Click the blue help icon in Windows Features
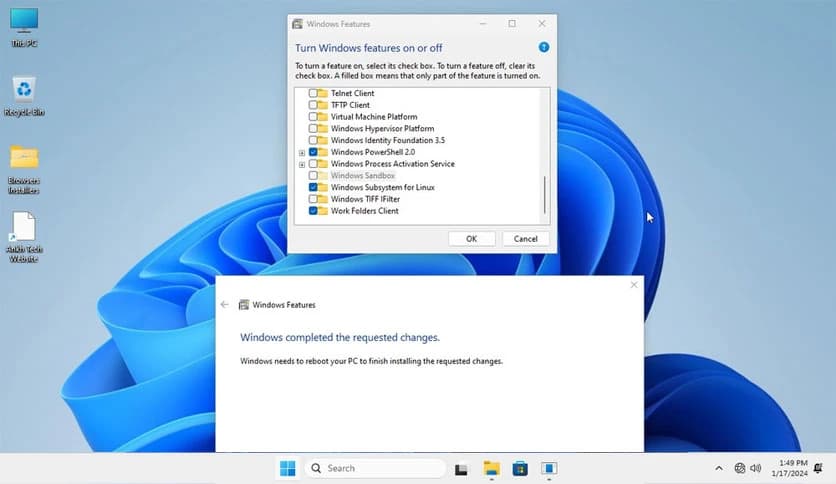Image resolution: width=836 pixels, height=484 pixels. 544,47
